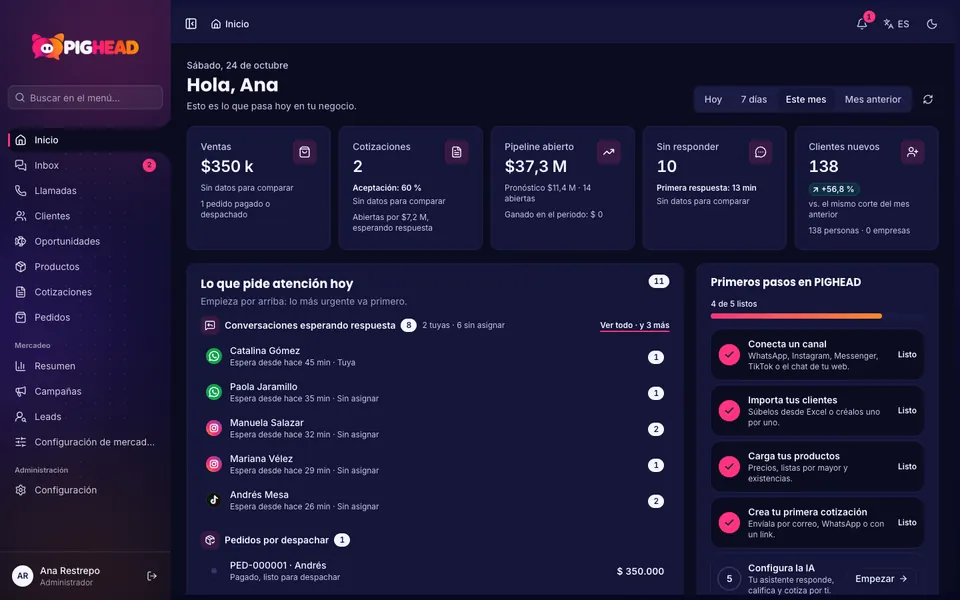Click the Cotizaciones document icon

[x=457, y=152]
